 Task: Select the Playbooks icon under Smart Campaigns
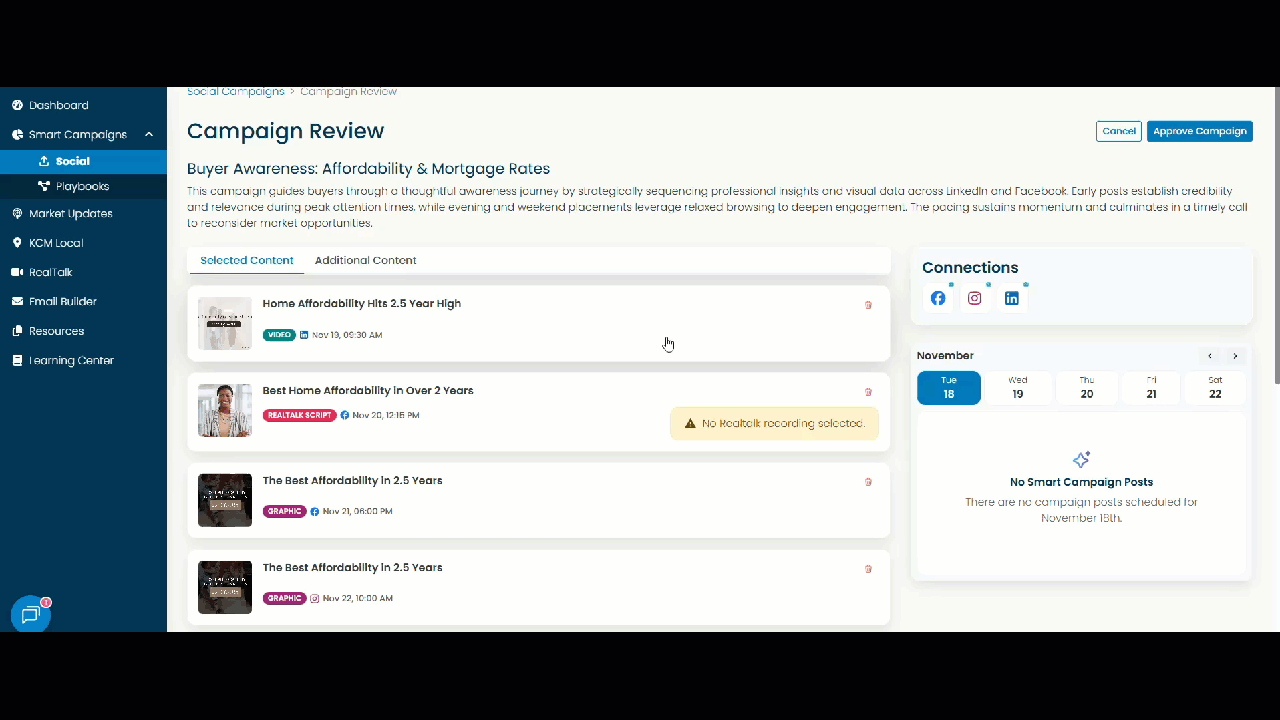tap(43, 185)
